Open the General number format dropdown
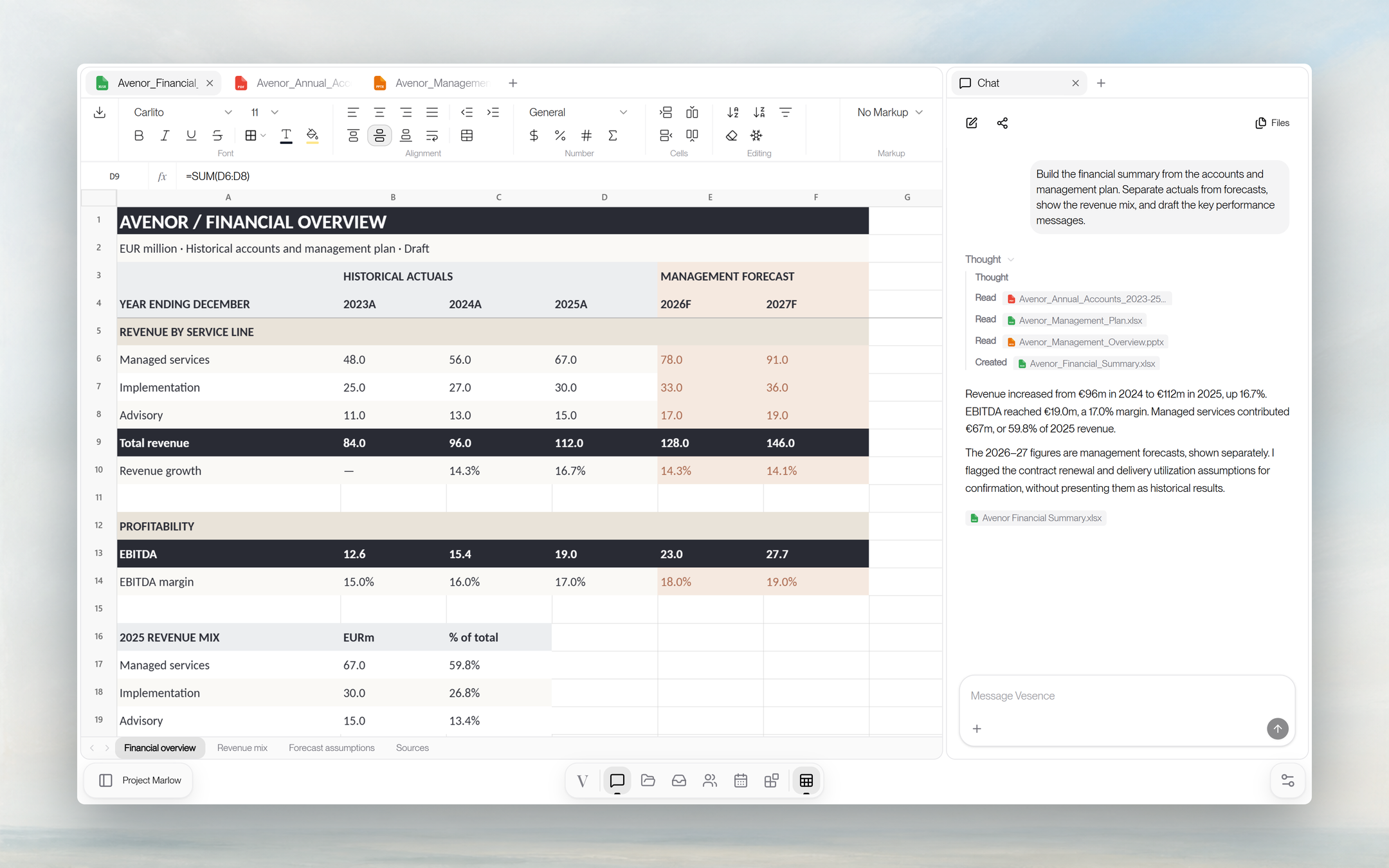Screen dimensions: 1389x868 [x=577, y=113]
